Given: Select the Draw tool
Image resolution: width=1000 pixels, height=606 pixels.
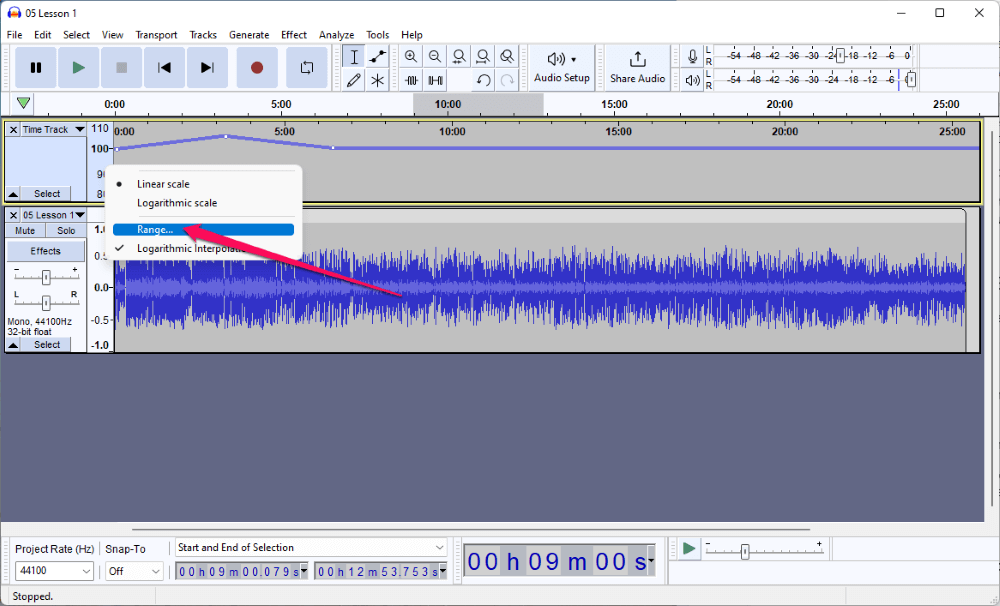Looking at the screenshot, I should (x=354, y=80).
